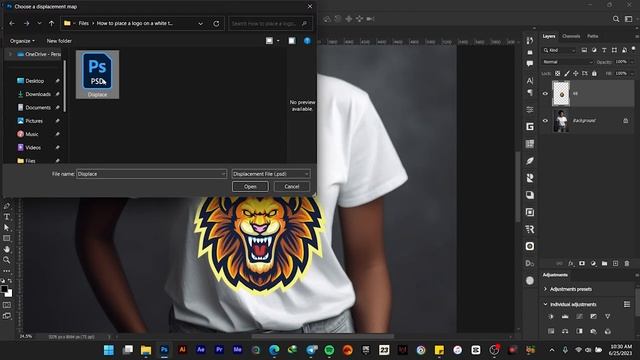This screenshot has width=640, height=360.
Task: Expand the address bar path dropdown
Action: [x=200, y=24]
